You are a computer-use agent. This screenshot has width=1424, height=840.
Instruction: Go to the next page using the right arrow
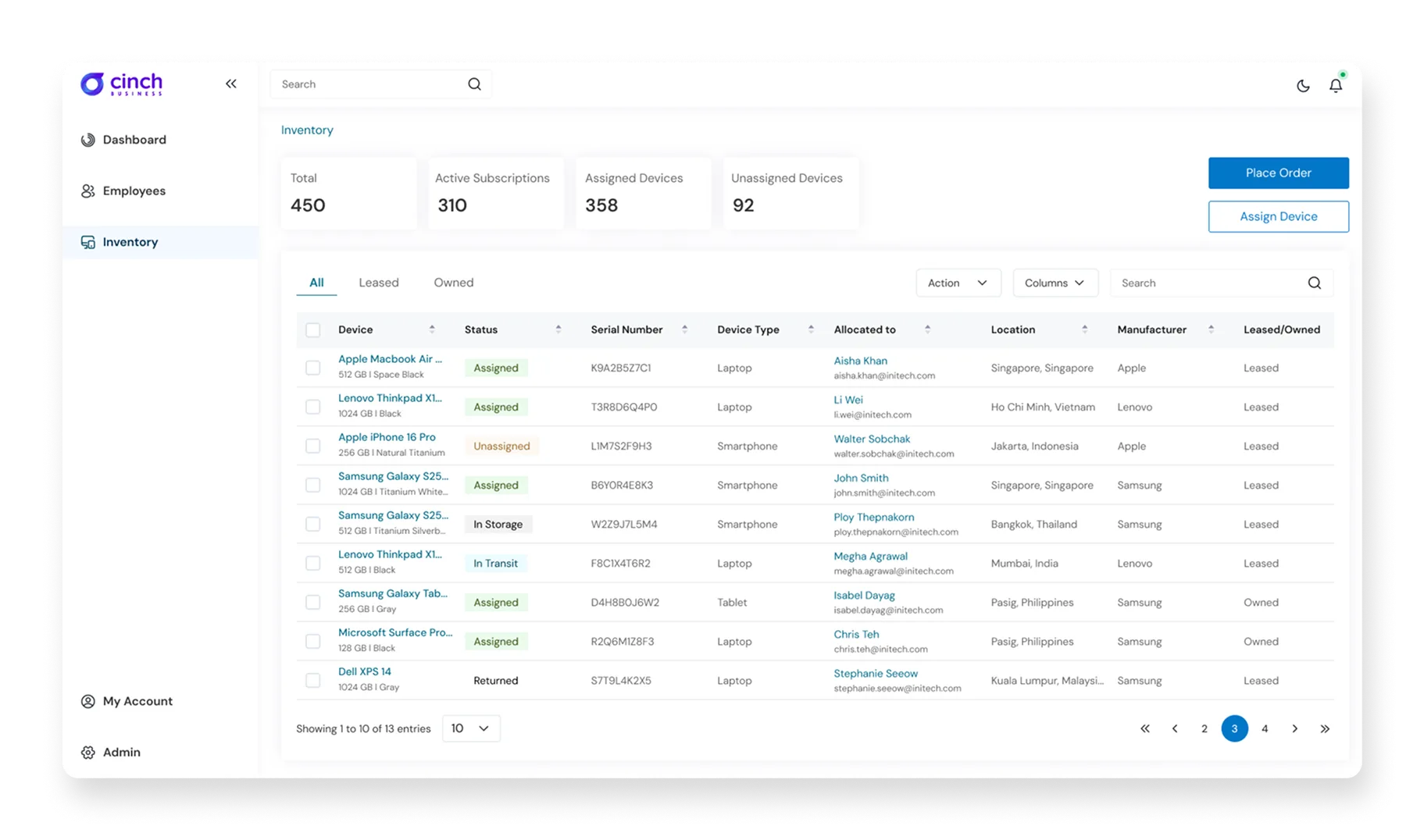pyautogui.click(x=1294, y=728)
